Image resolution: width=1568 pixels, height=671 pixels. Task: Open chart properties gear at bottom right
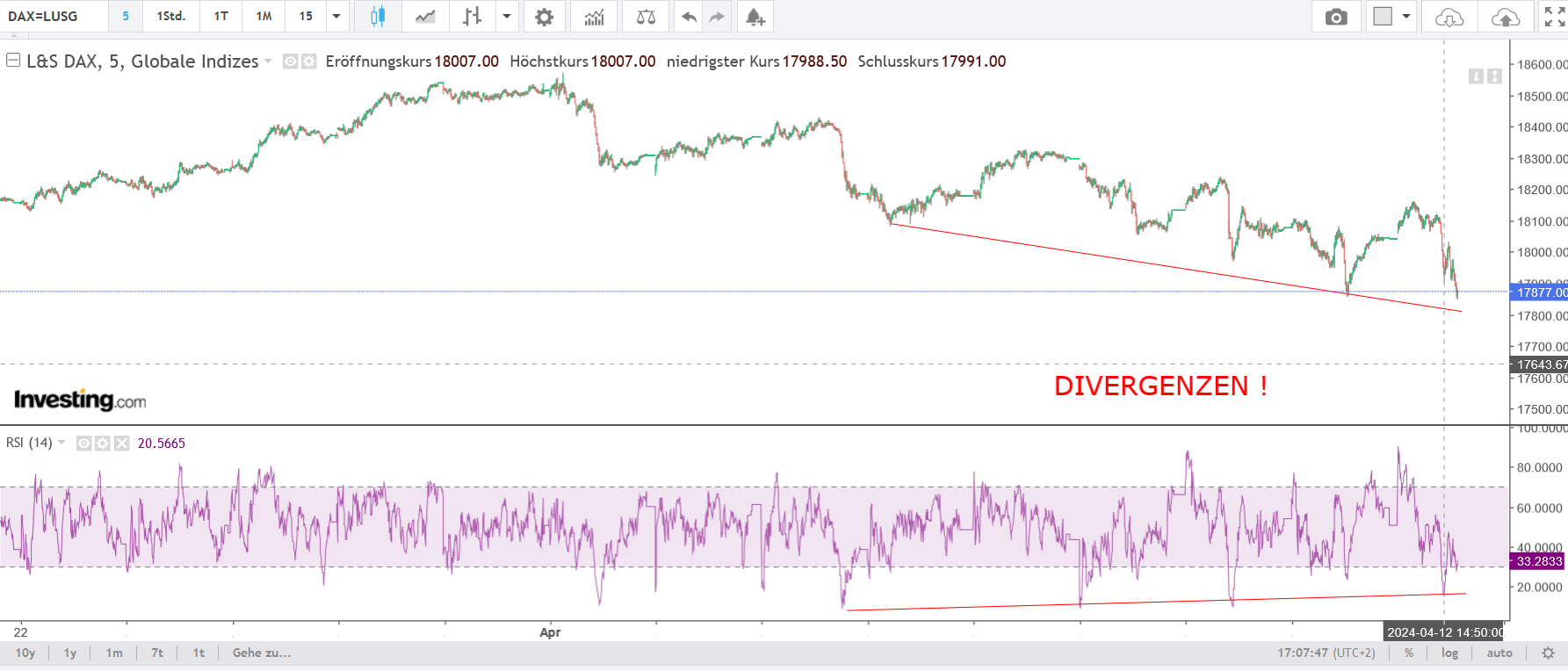pos(1548,653)
